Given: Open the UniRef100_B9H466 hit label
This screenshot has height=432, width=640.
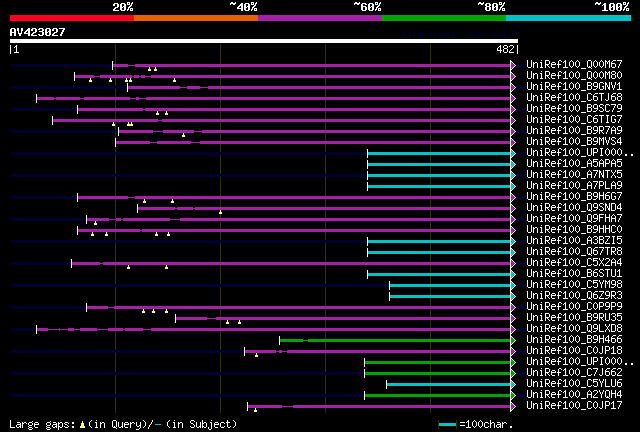Looking at the screenshot, I should [574, 340].
